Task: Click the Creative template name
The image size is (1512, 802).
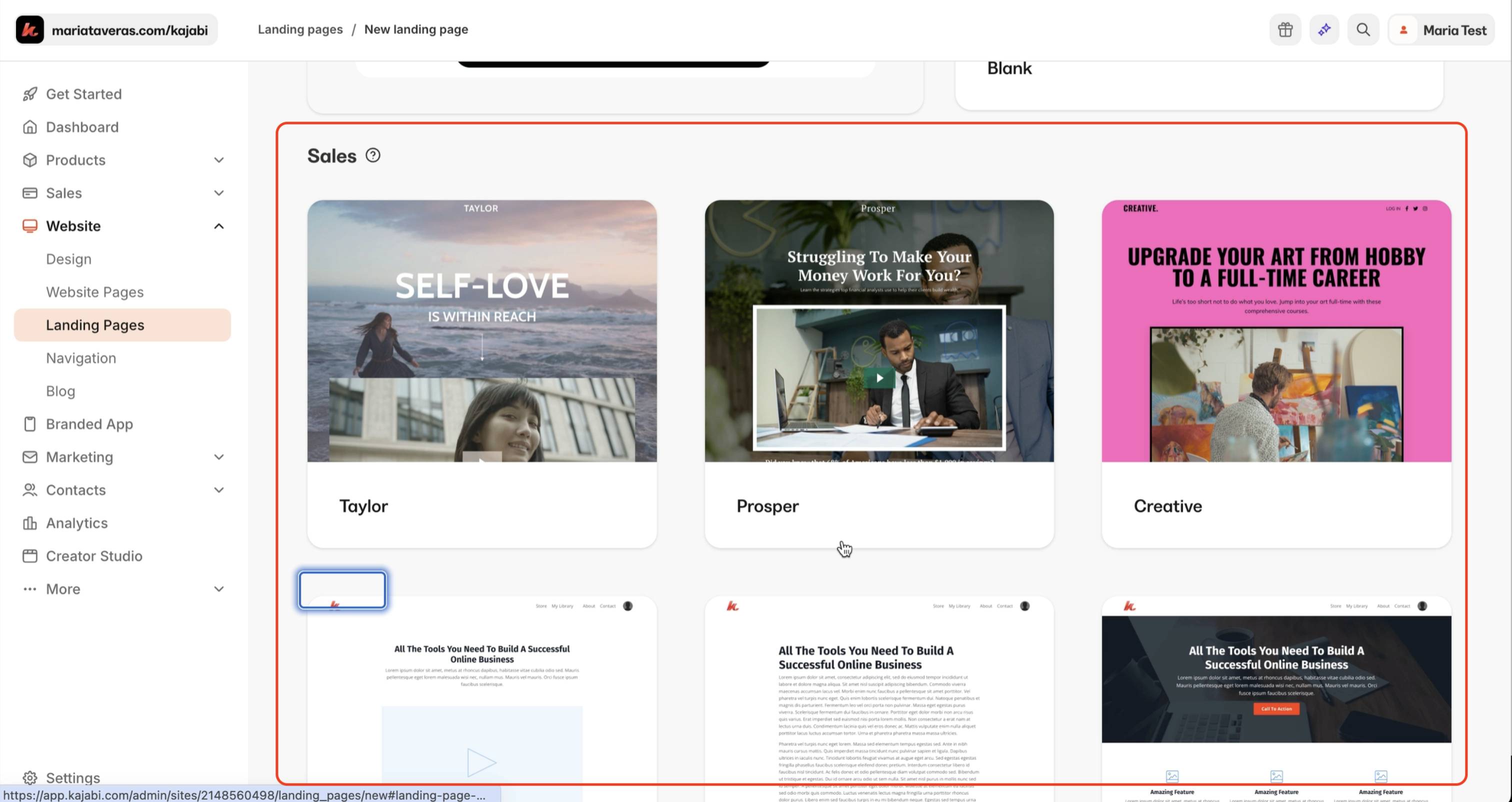Action: 1168,506
